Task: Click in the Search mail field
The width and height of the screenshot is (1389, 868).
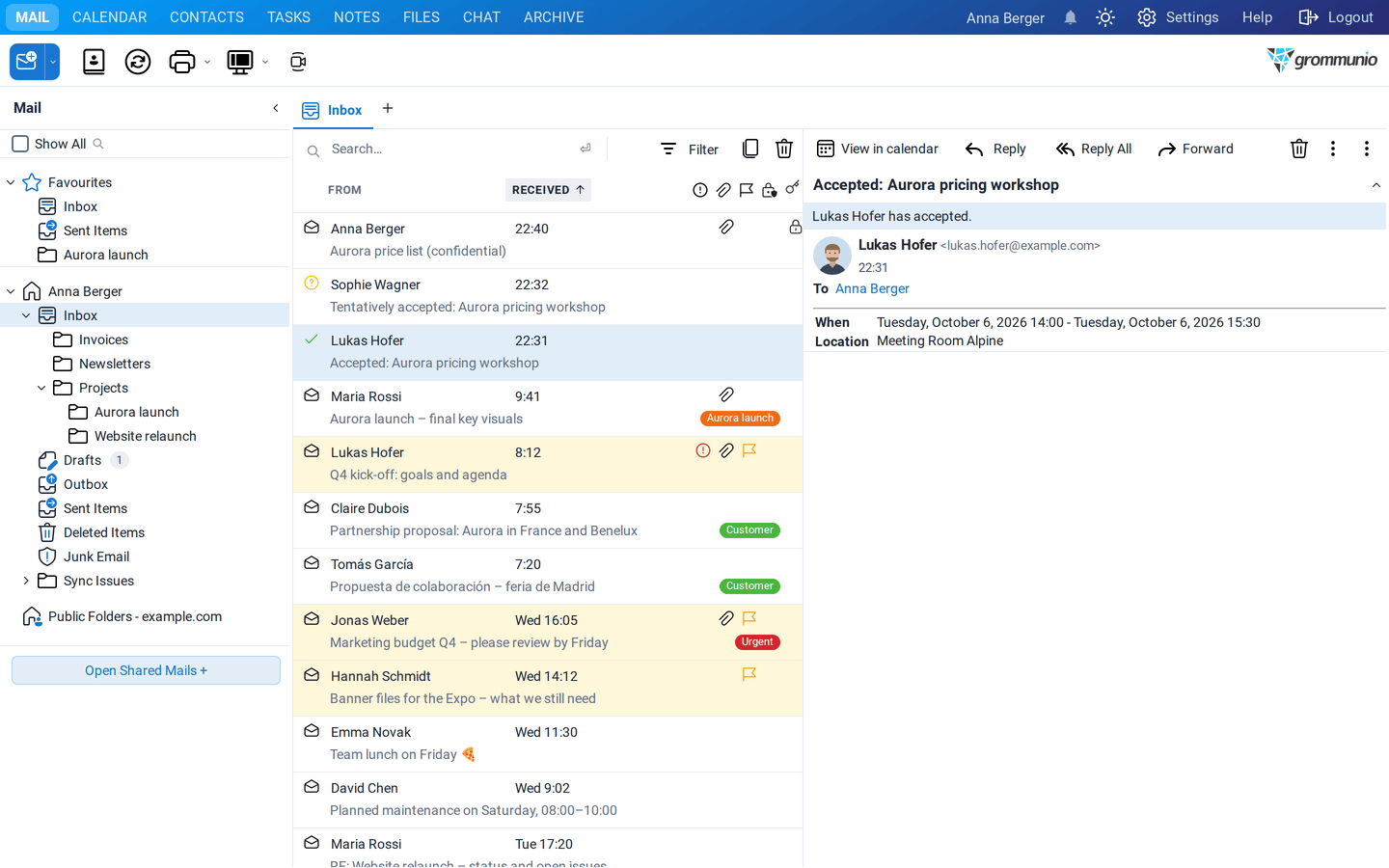Action: pyautogui.click(x=449, y=149)
